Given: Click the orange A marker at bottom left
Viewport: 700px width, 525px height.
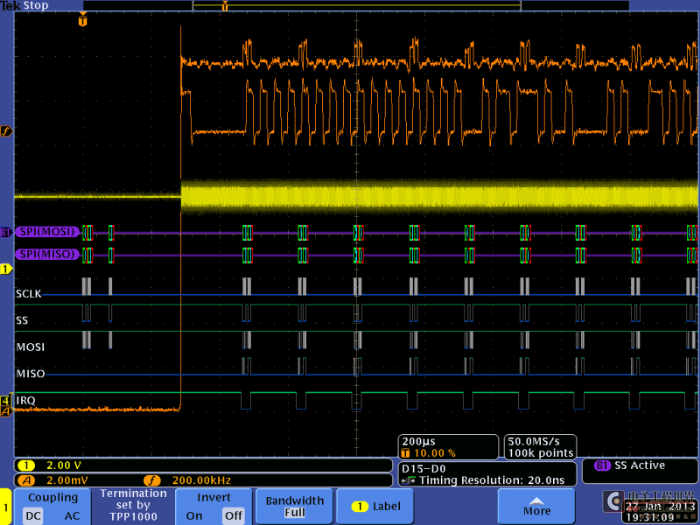Looking at the screenshot, I should pyautogui.click(x=5, y=411).
